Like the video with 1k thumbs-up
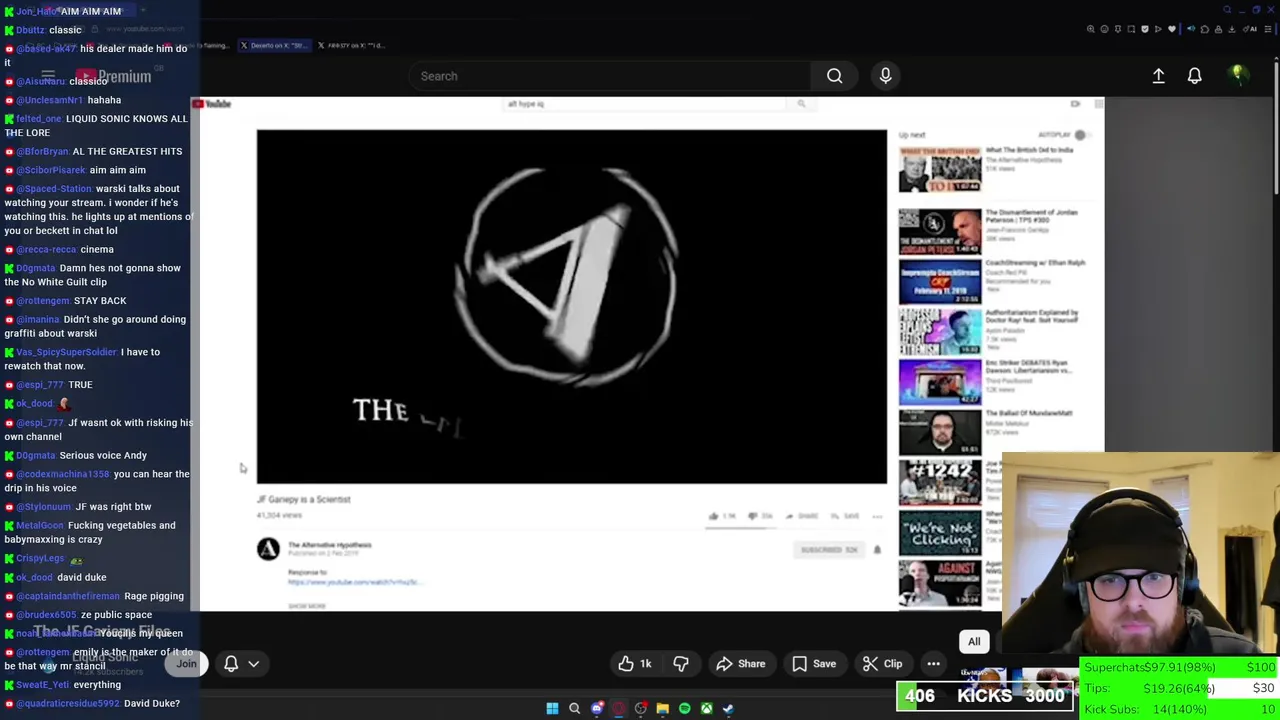This screenshot has width=1280, height=720. click(x=635, y=664)
